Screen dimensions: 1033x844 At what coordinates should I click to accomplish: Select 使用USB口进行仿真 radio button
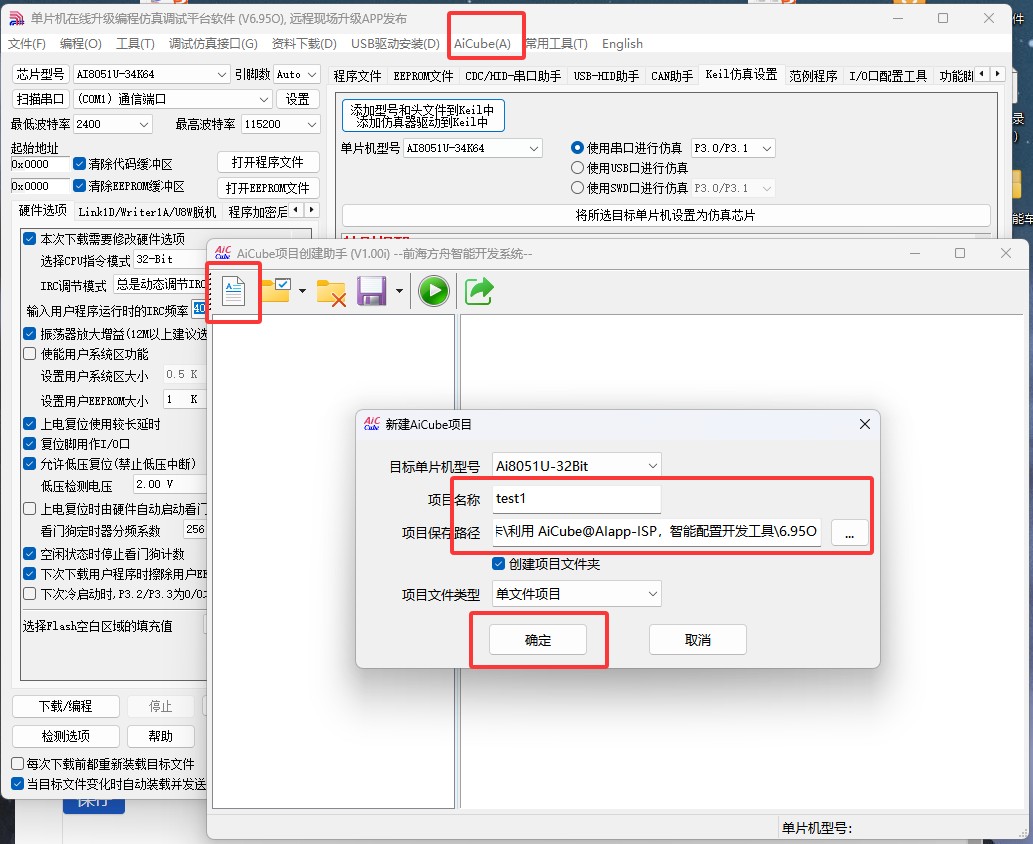577,168
